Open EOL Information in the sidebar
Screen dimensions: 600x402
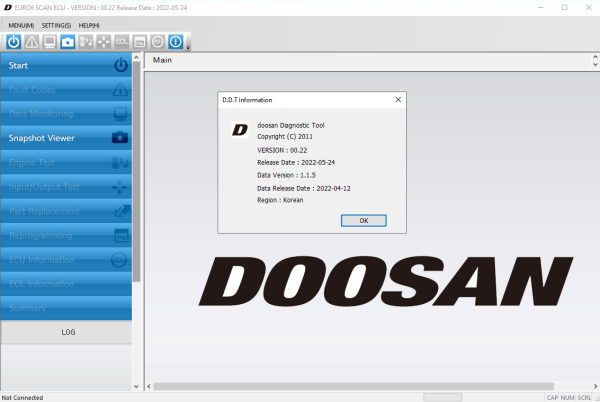(66, 283)
